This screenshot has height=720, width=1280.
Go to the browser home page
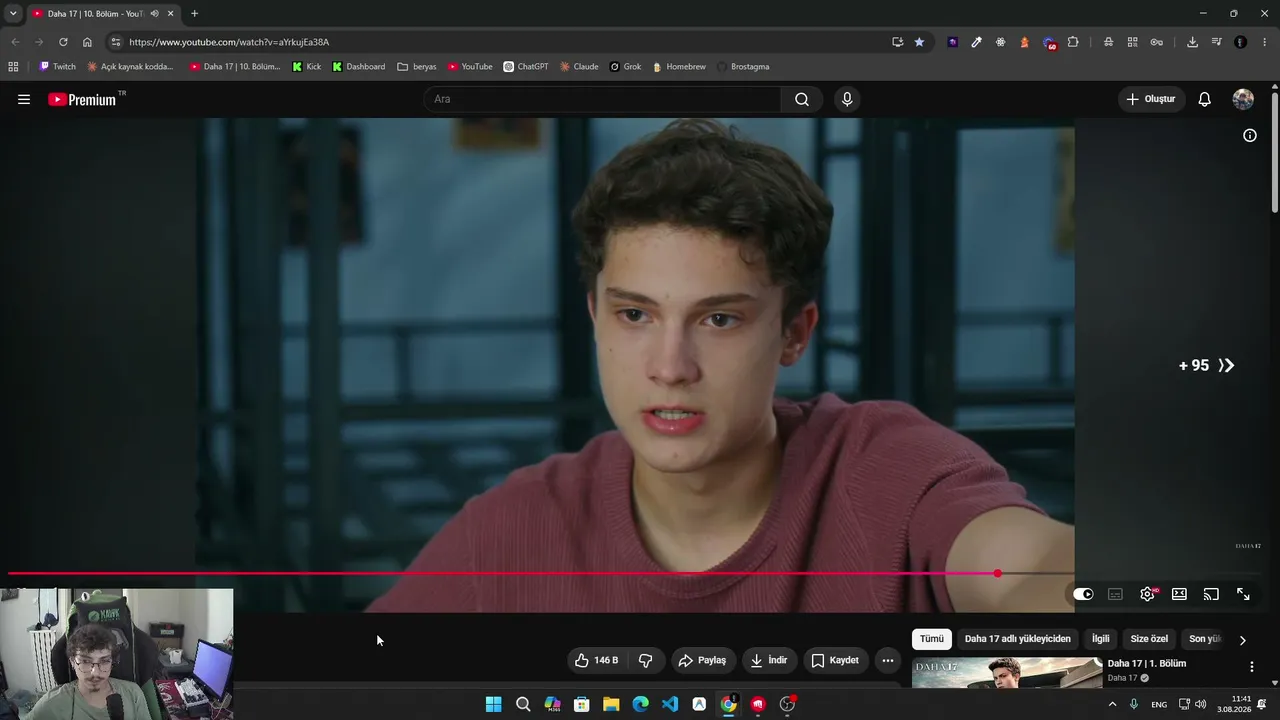click(x=87, y=42)
